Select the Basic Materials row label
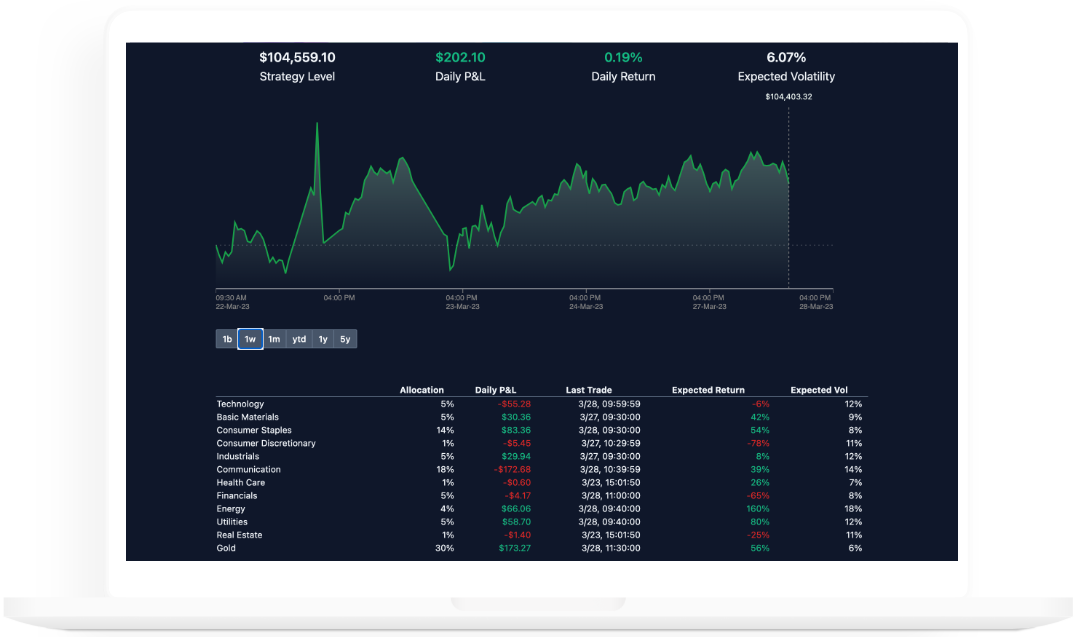The image size is (1080, 637). coord(248,417)
